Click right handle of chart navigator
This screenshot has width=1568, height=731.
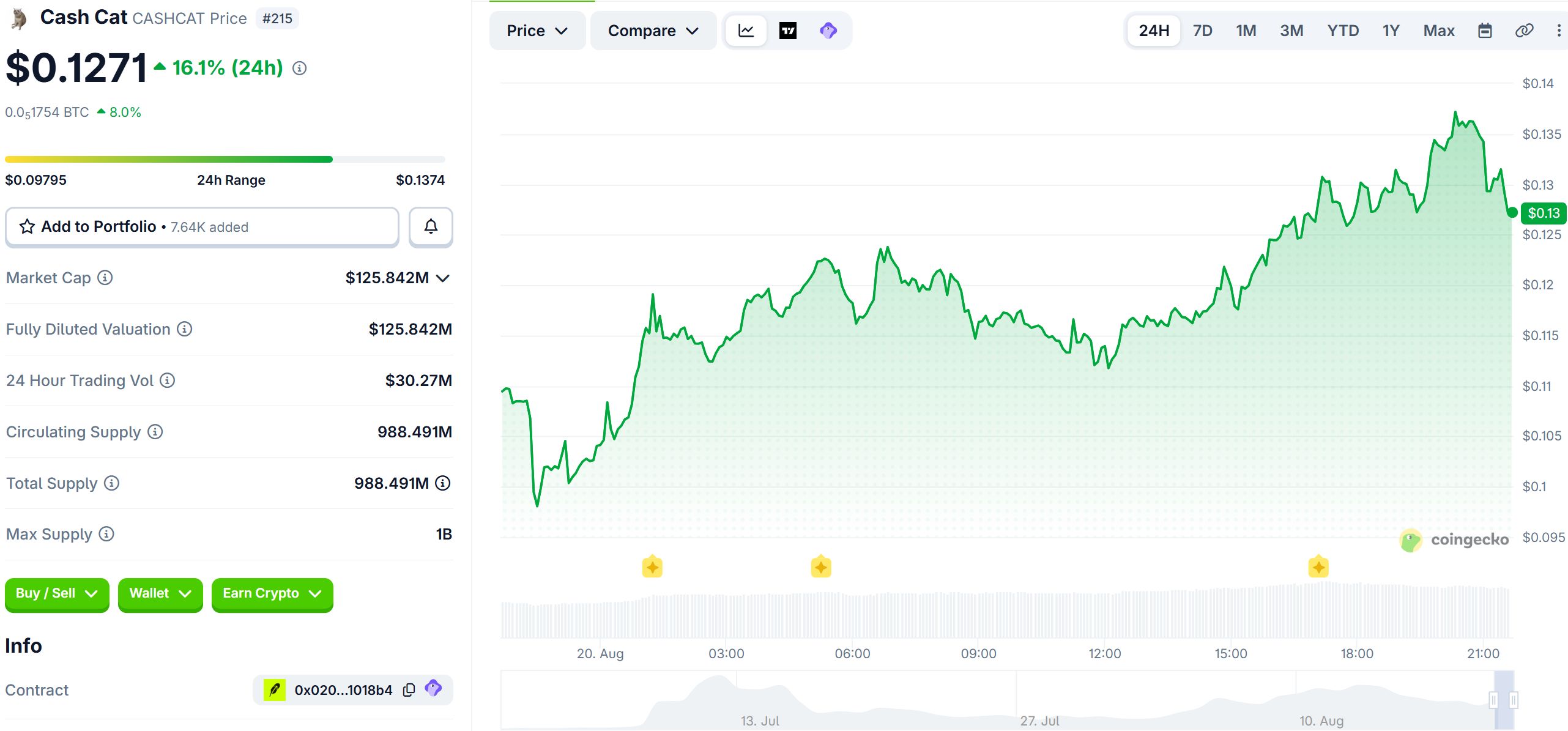coord(1514,700)
